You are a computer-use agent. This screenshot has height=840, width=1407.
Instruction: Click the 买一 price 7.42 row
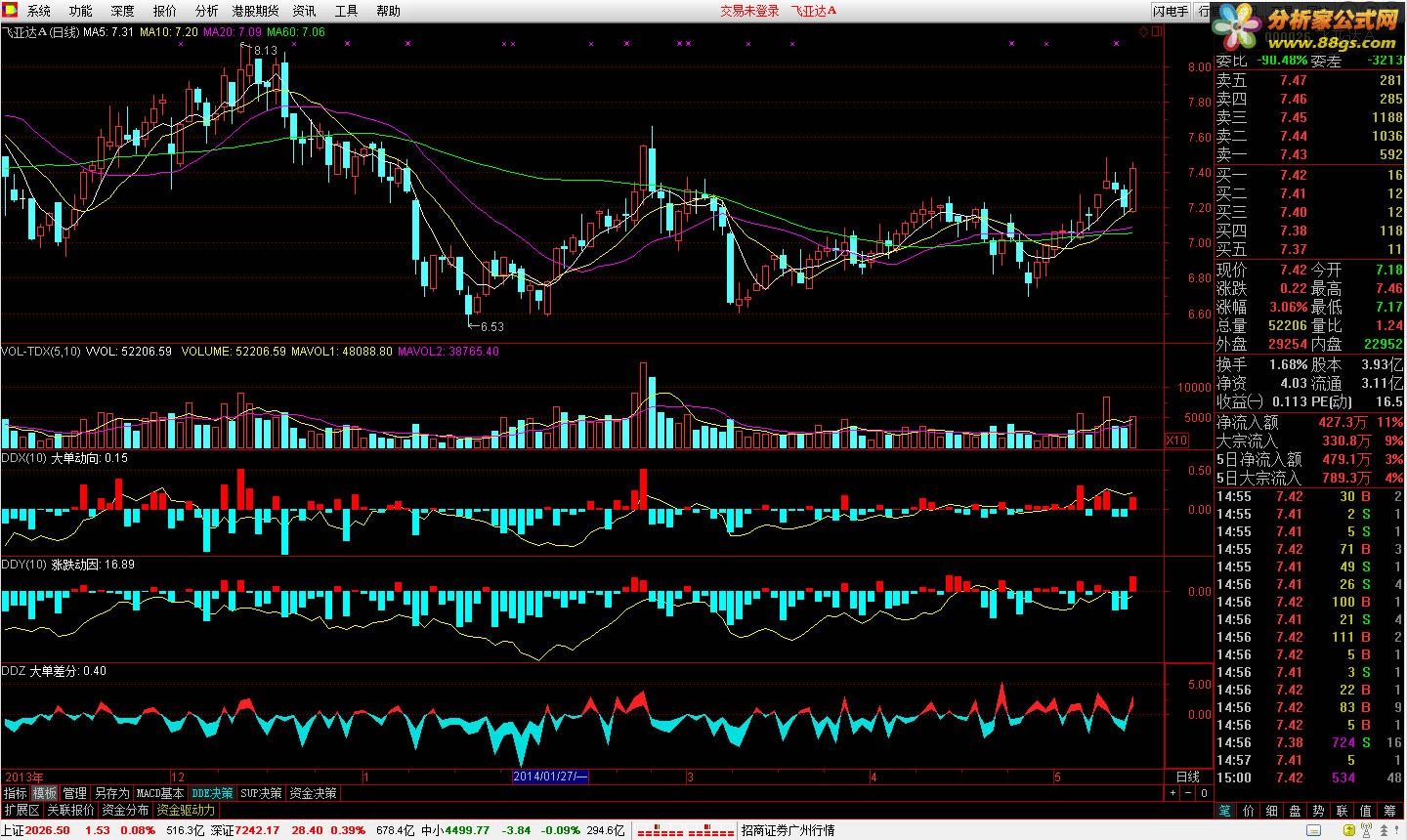[1309, 175]
